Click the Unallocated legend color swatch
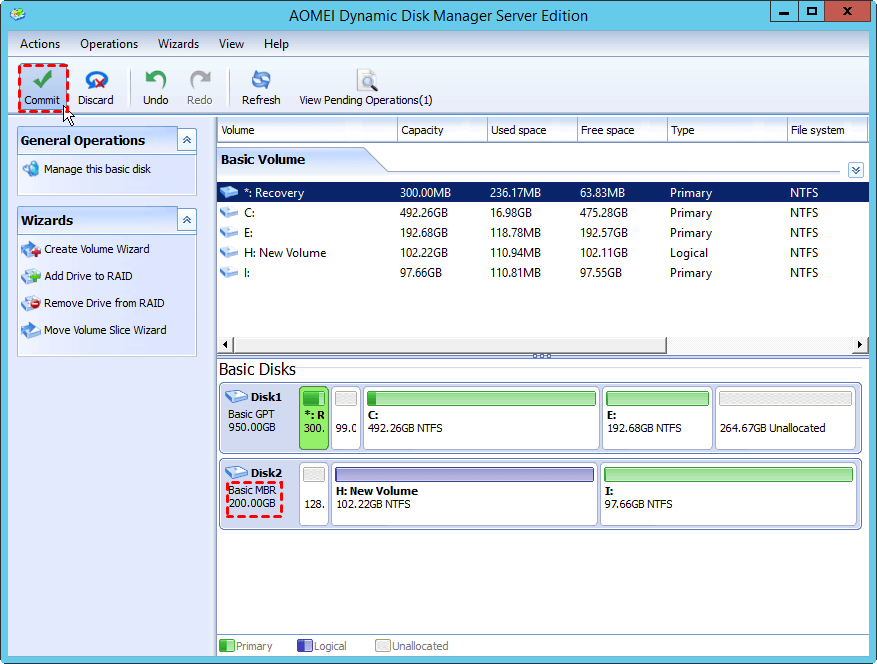Screen dimensions: 877x664 coord(383,646)
